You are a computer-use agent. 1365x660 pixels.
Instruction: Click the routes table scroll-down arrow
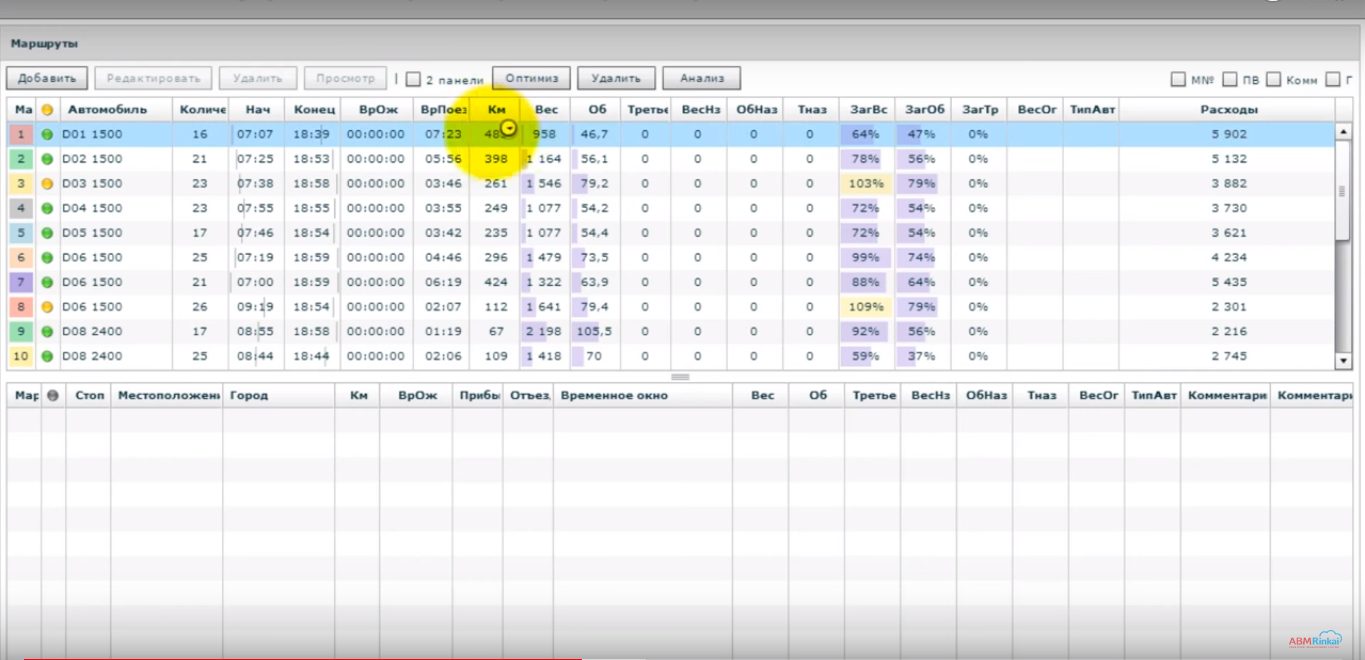click(1344, 360)
